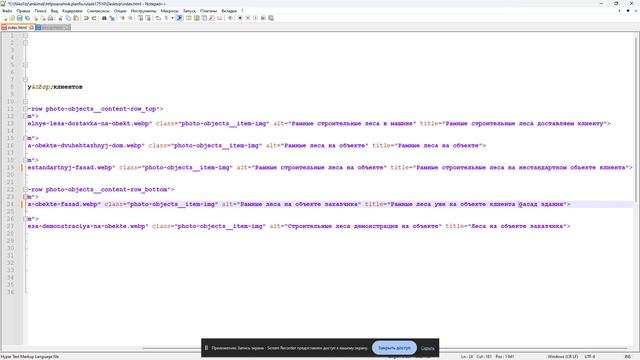Collapse fold marker at line 11 row_top

coord(25,109)
